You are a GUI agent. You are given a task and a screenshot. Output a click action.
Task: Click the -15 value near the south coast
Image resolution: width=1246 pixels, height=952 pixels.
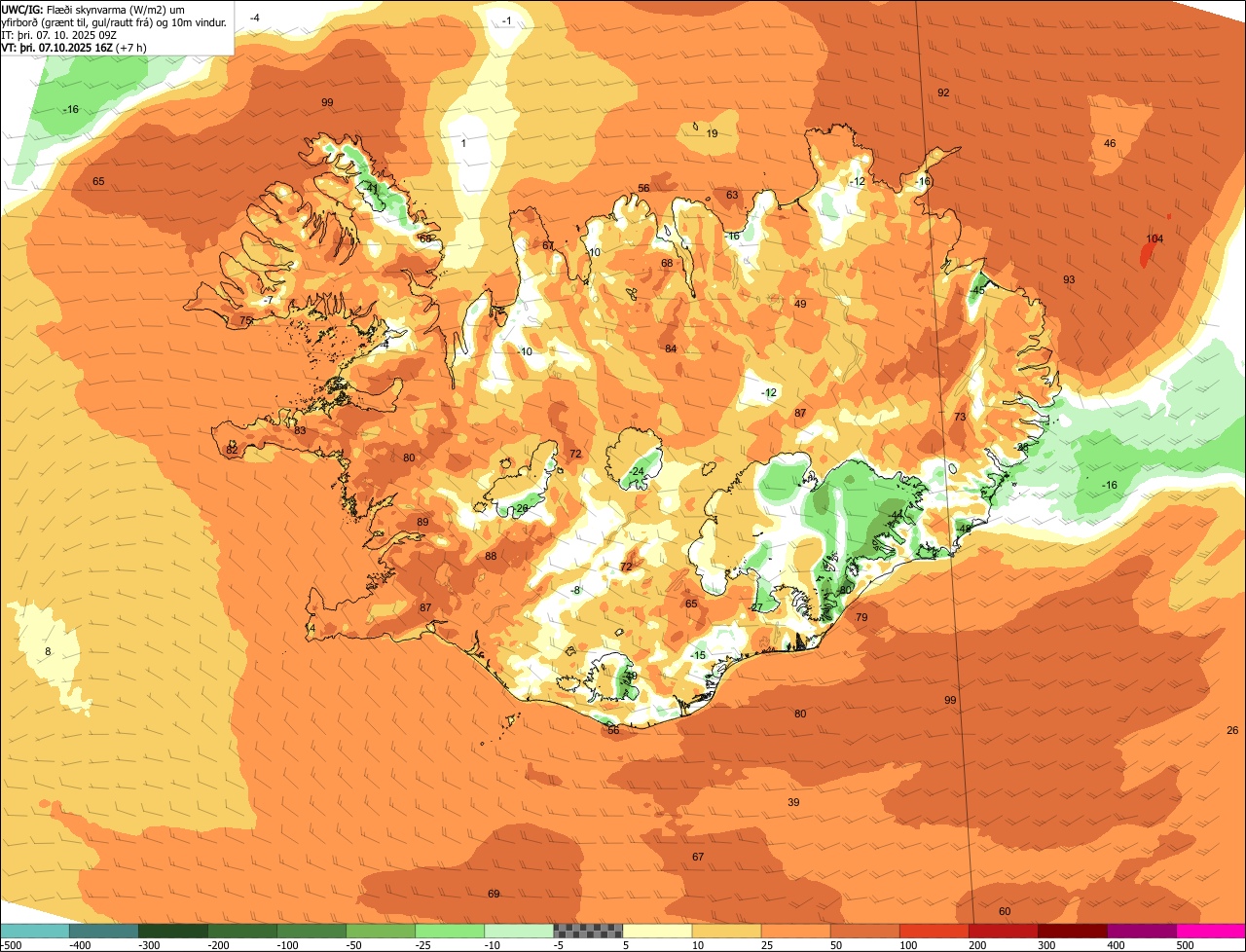click(697, 655)
